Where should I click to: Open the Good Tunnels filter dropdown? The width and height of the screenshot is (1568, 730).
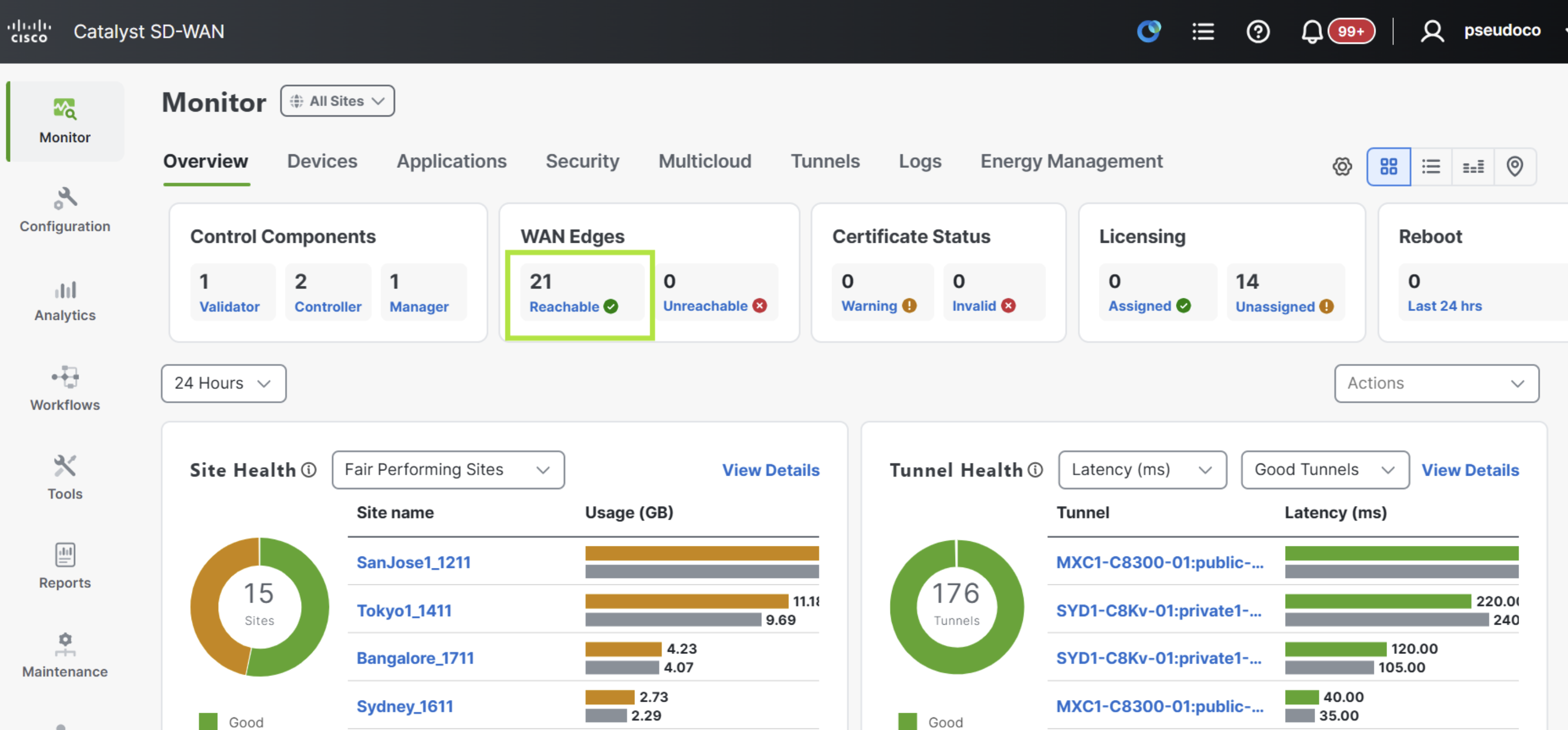(x=1325, y=470)
